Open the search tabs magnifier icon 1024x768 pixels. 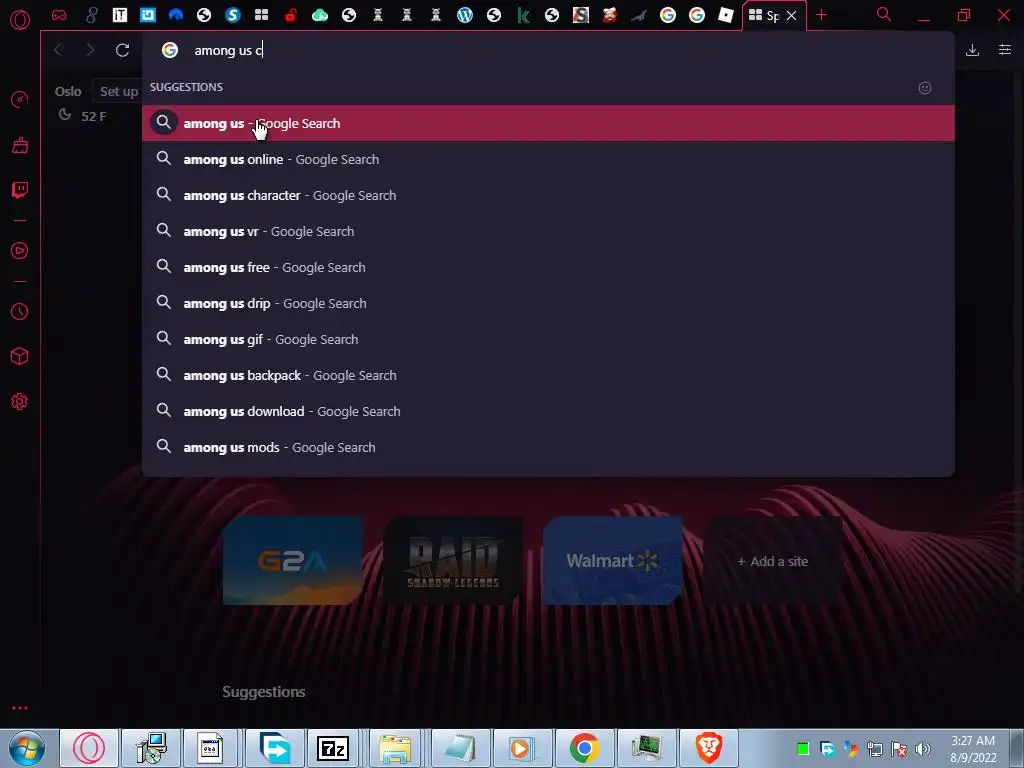pos(884,14)
